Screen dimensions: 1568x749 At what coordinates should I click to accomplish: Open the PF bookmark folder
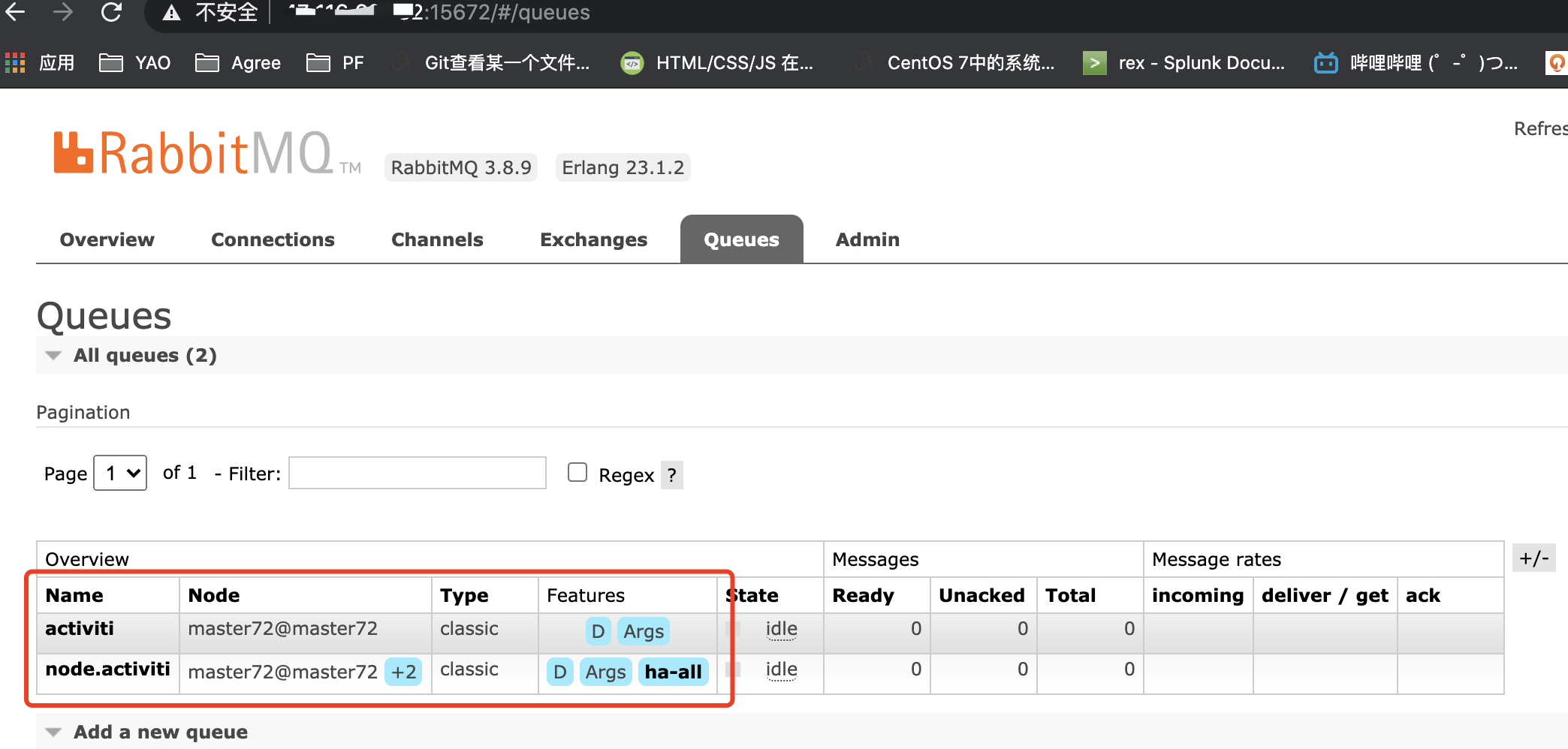pyautogui.click(x=336, y=62)
